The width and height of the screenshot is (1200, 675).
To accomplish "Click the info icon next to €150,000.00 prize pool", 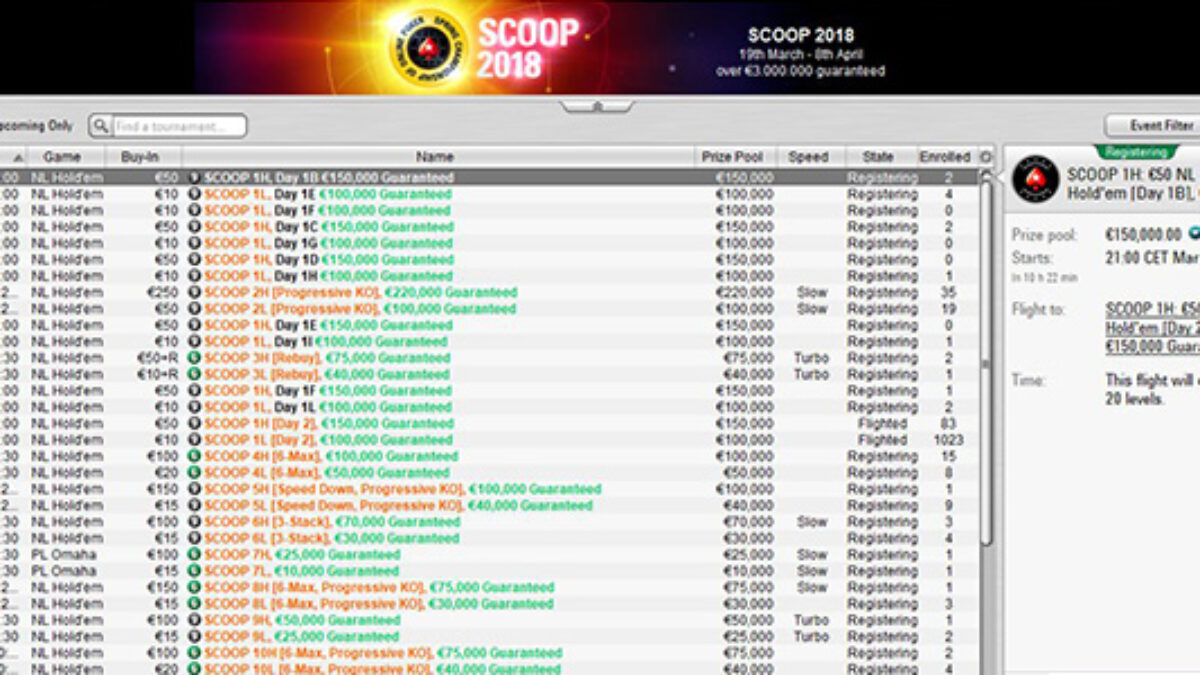I will click(1193, 234).
